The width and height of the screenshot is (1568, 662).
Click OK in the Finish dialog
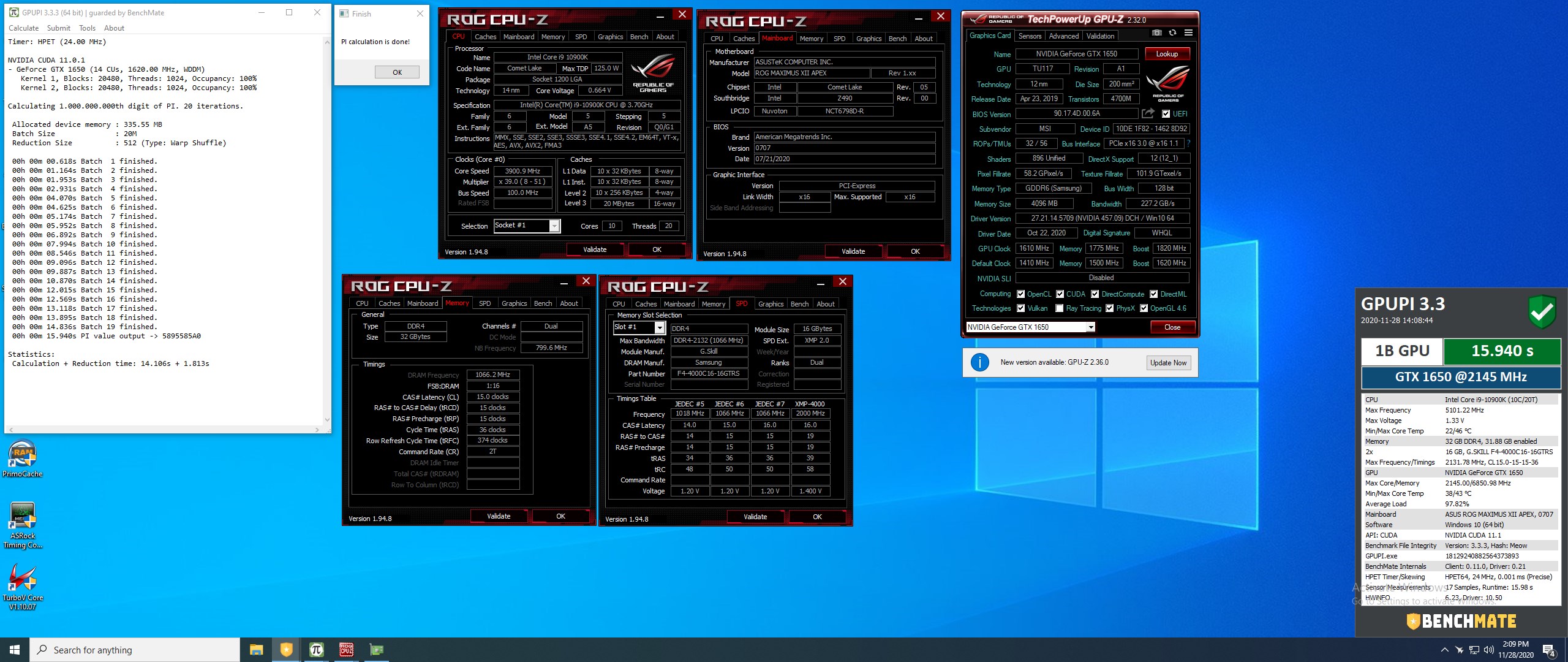tap(397, 72)
